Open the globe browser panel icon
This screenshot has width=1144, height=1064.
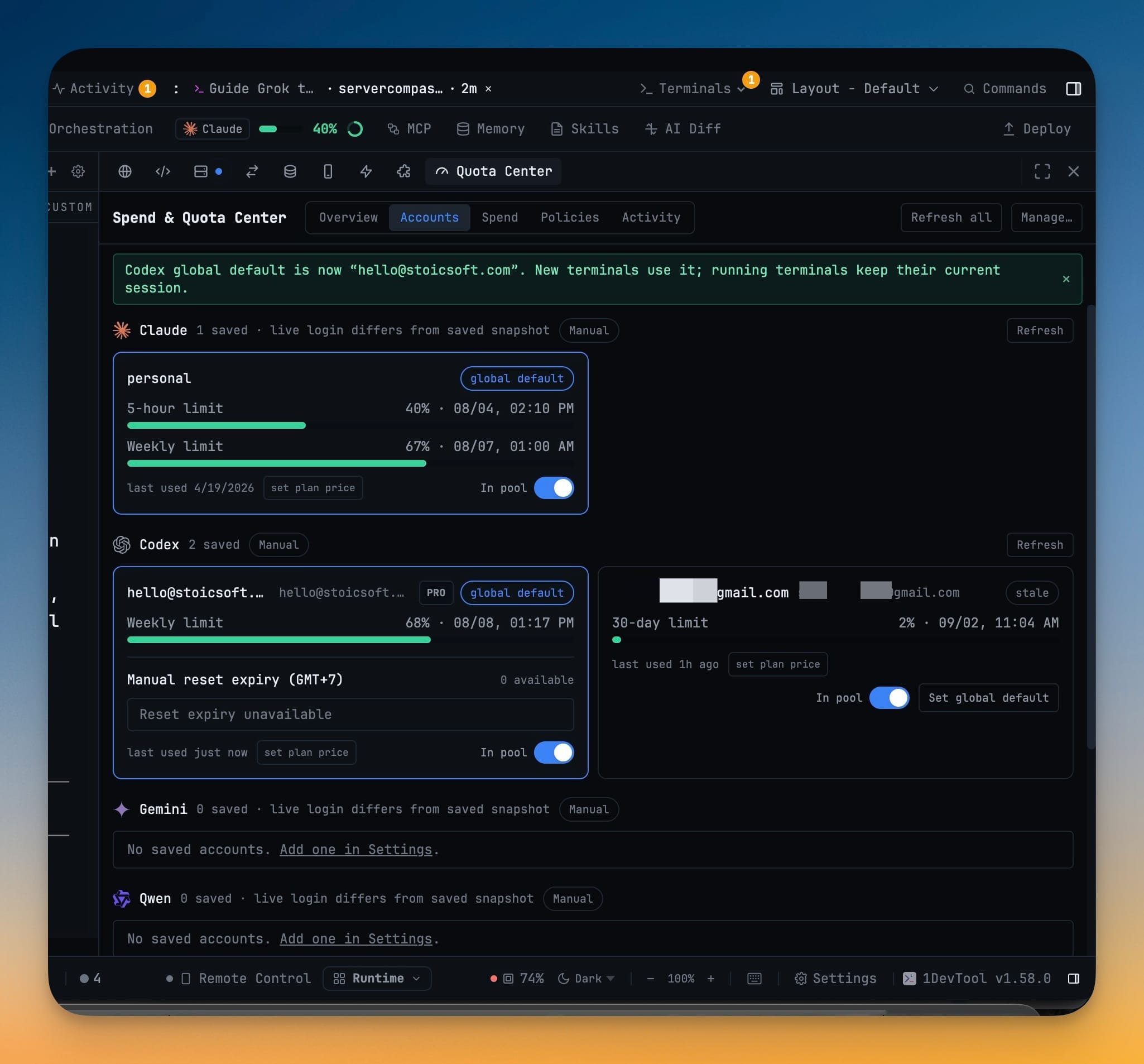(x=125, y=171)
